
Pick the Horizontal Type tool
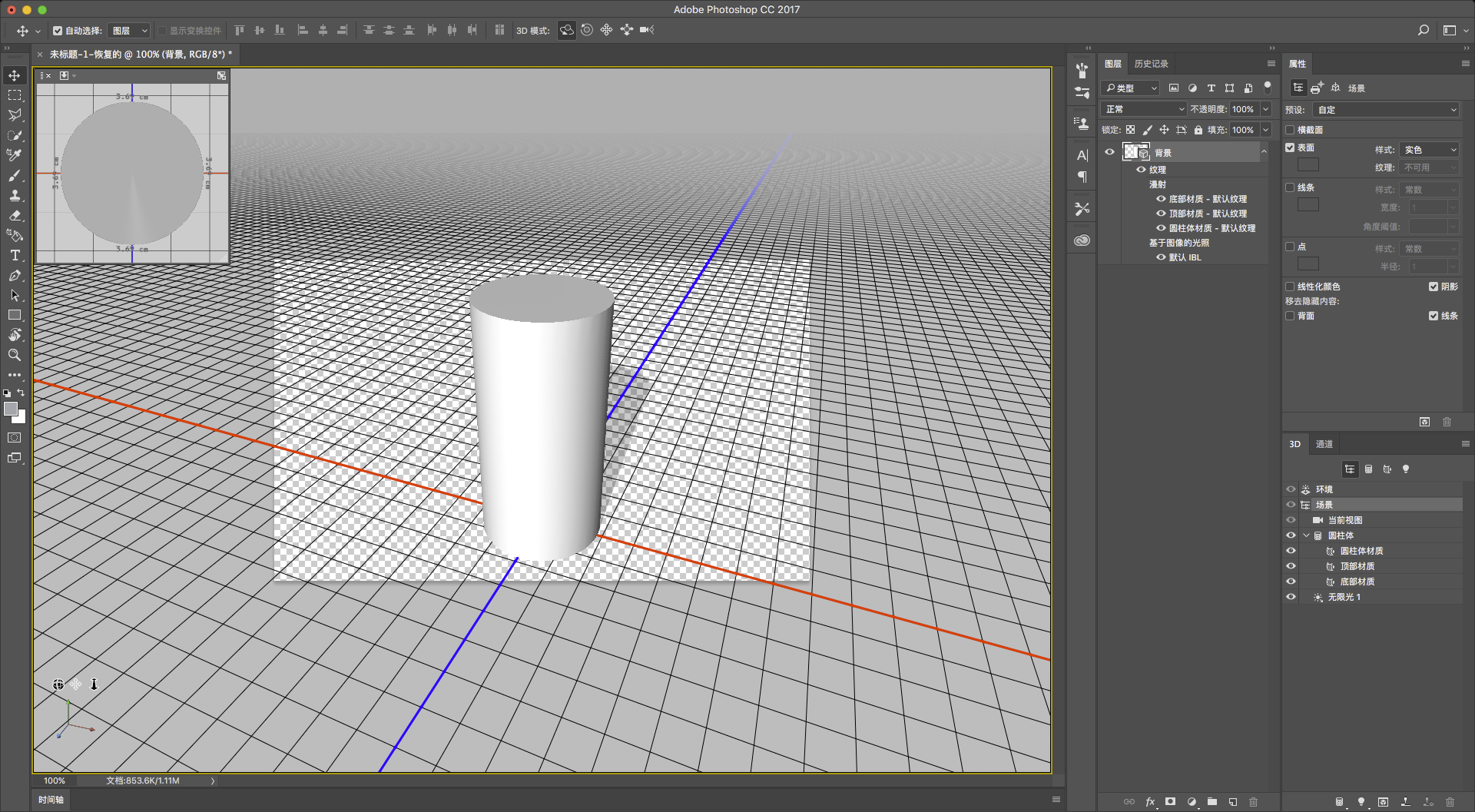[15, 255]
